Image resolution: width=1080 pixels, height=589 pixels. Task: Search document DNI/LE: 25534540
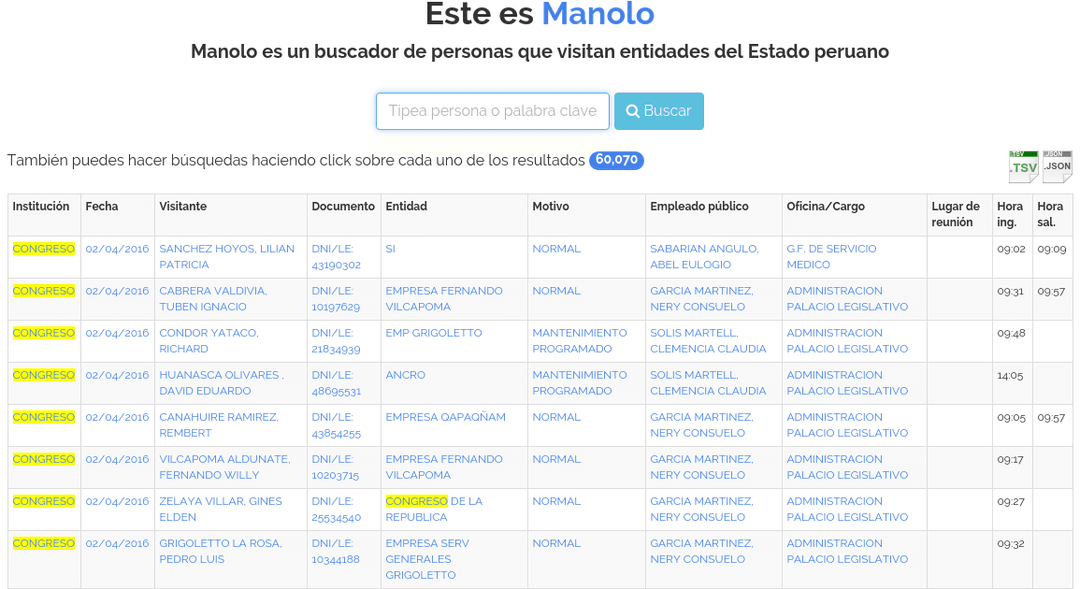(x=336, y=508)
